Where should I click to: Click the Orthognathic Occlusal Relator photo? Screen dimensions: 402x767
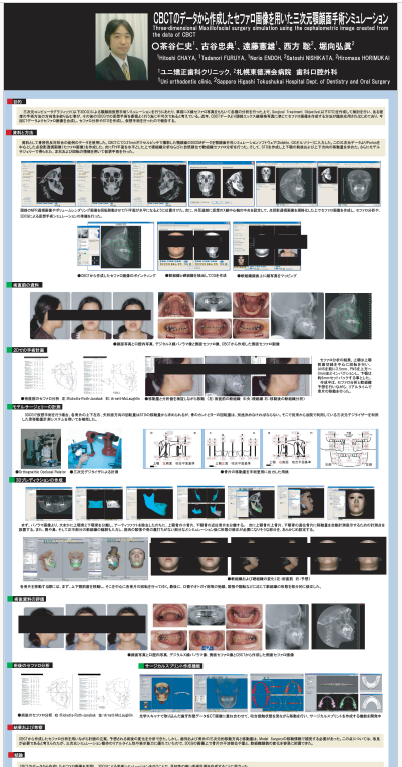click(41, 448)
